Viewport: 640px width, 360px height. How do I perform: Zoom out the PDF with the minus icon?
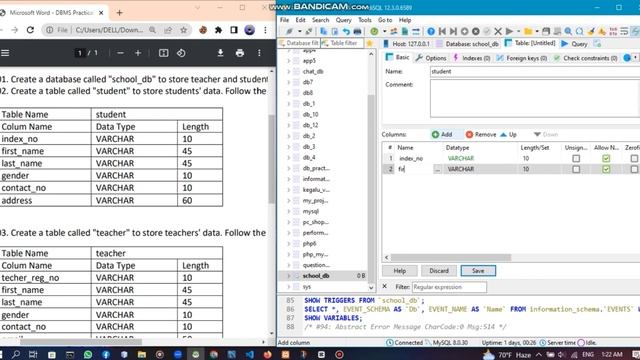pos(120,53)
